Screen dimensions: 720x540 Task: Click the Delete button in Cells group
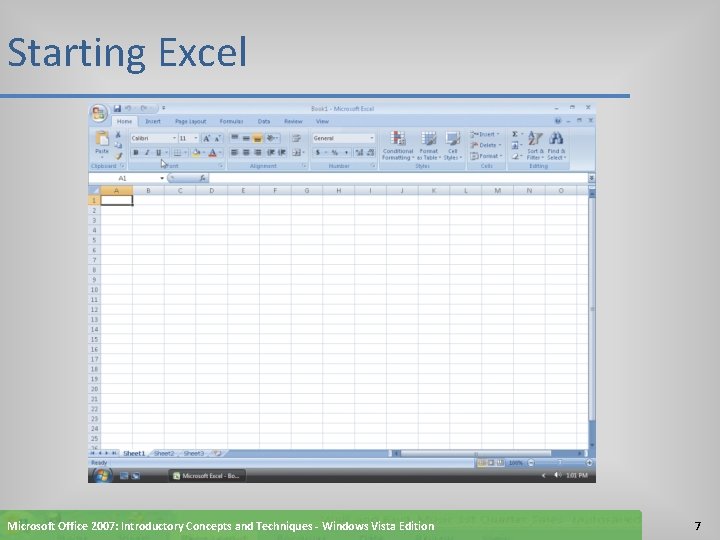pyautogui.click(x=485, y=145)
